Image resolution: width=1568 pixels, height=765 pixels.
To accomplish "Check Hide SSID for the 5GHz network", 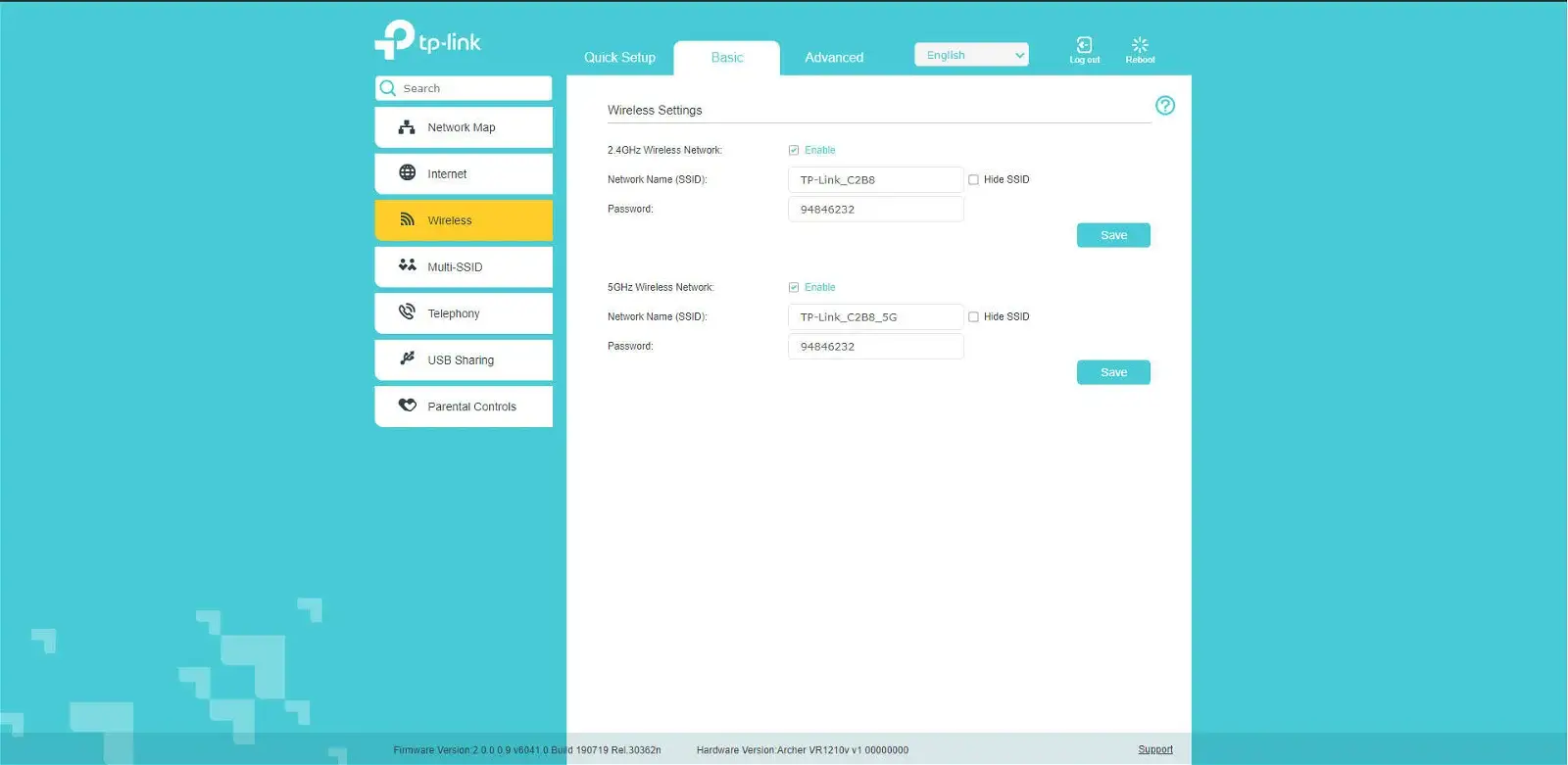I will (x=973, y=316).
